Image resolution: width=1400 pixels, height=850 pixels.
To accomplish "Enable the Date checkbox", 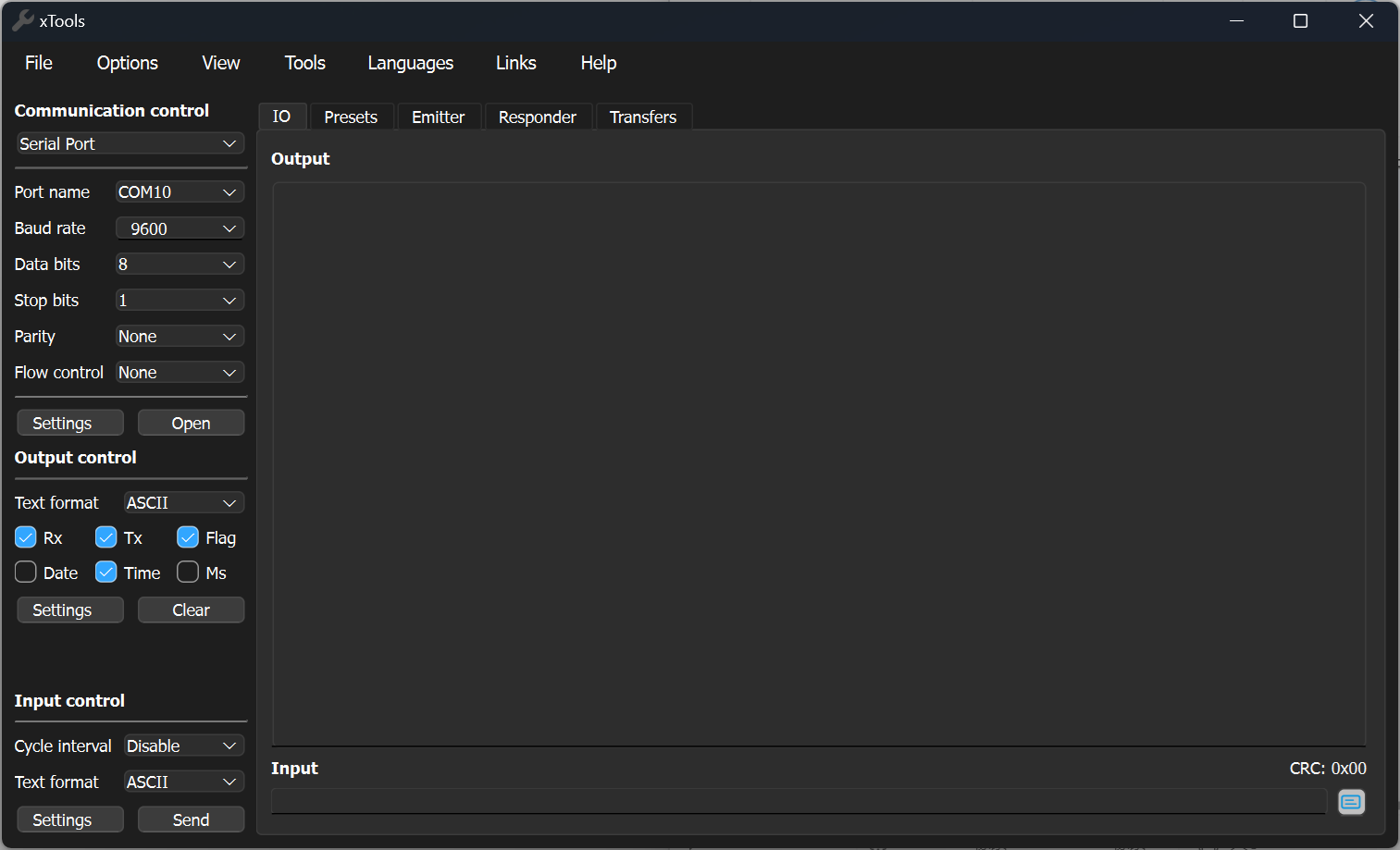I will click(26, 573).
